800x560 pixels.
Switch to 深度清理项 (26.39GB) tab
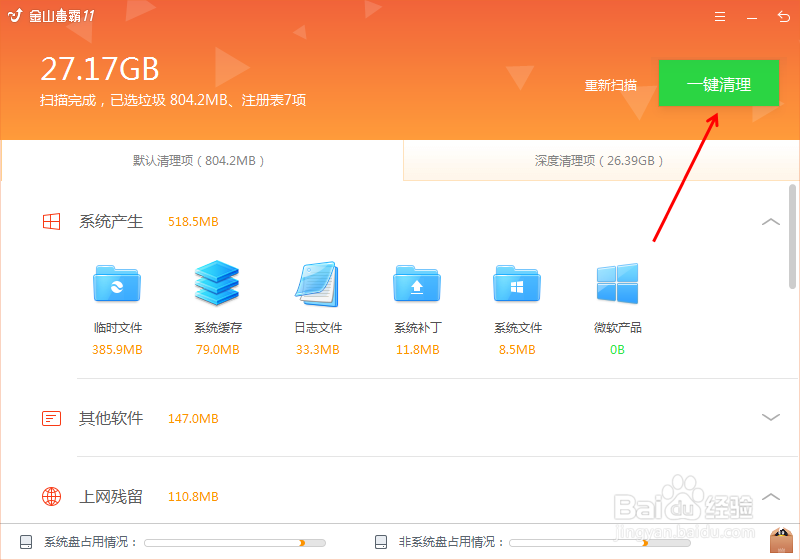pos(601,161)
